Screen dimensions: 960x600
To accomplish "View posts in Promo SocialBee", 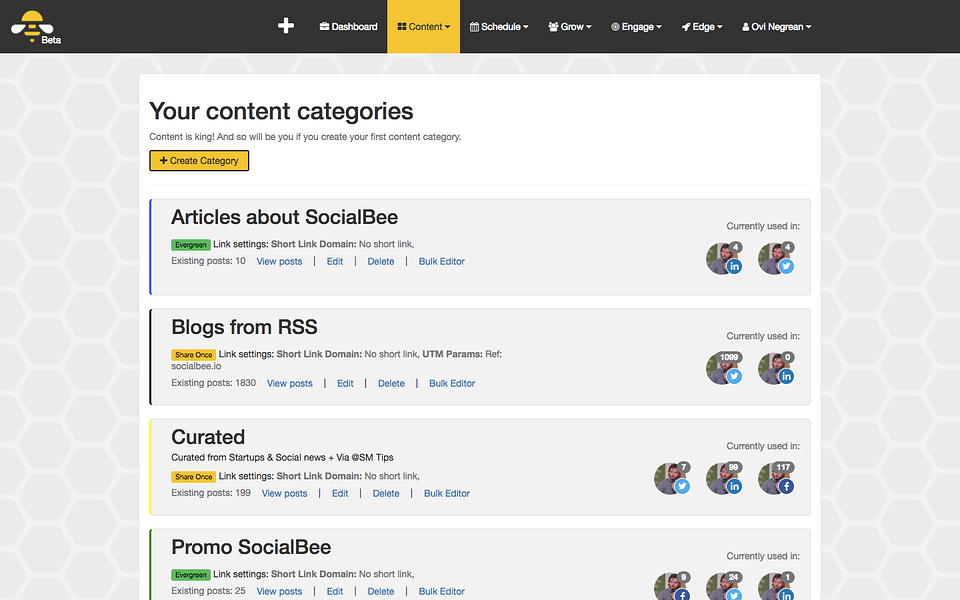I will (x=279, y=591).
